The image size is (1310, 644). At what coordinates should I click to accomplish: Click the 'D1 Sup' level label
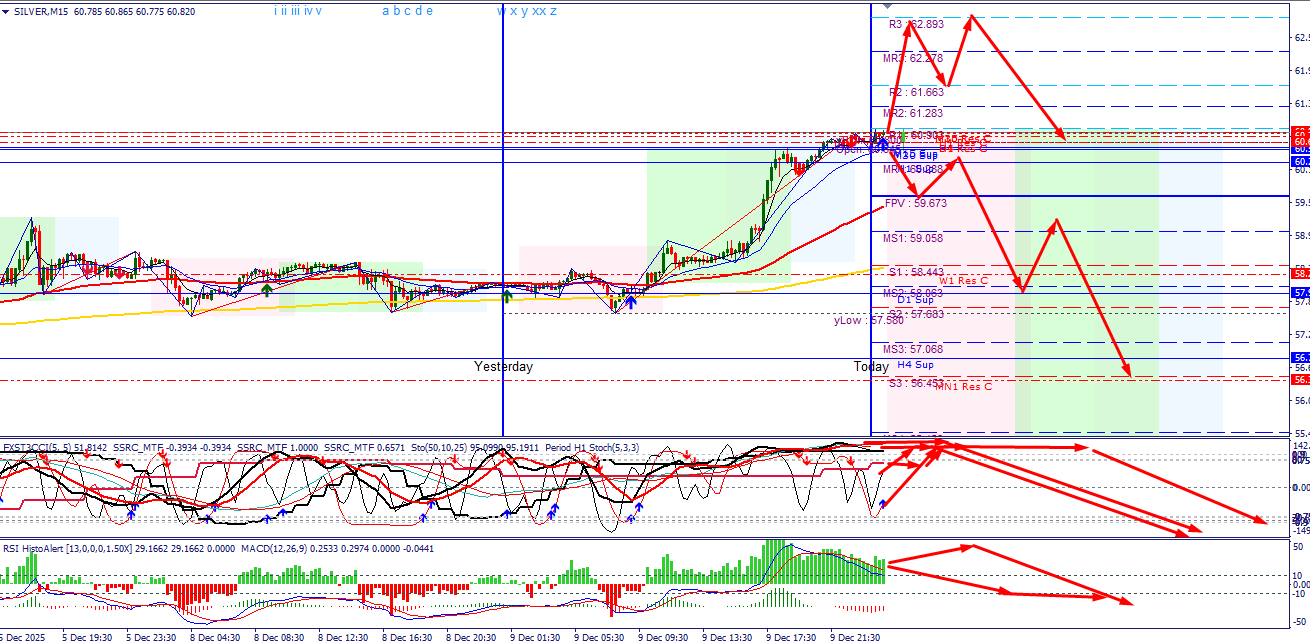click(915, 300)
